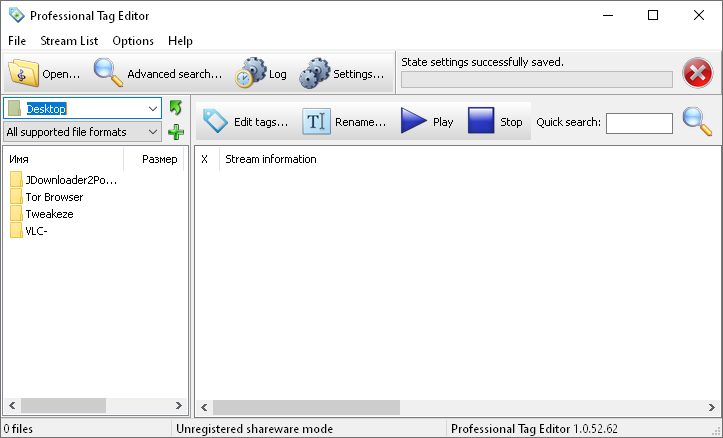Click 'State settings successfully saved.' message
Screen dimensions: 723x438
pyautogui.click(x=482, y=62)
